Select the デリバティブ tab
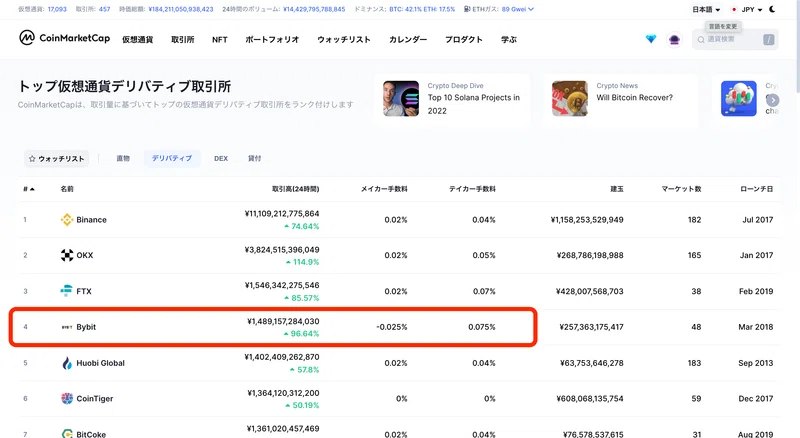Viewport: 800px width, 438px height. tap(172, 159)
